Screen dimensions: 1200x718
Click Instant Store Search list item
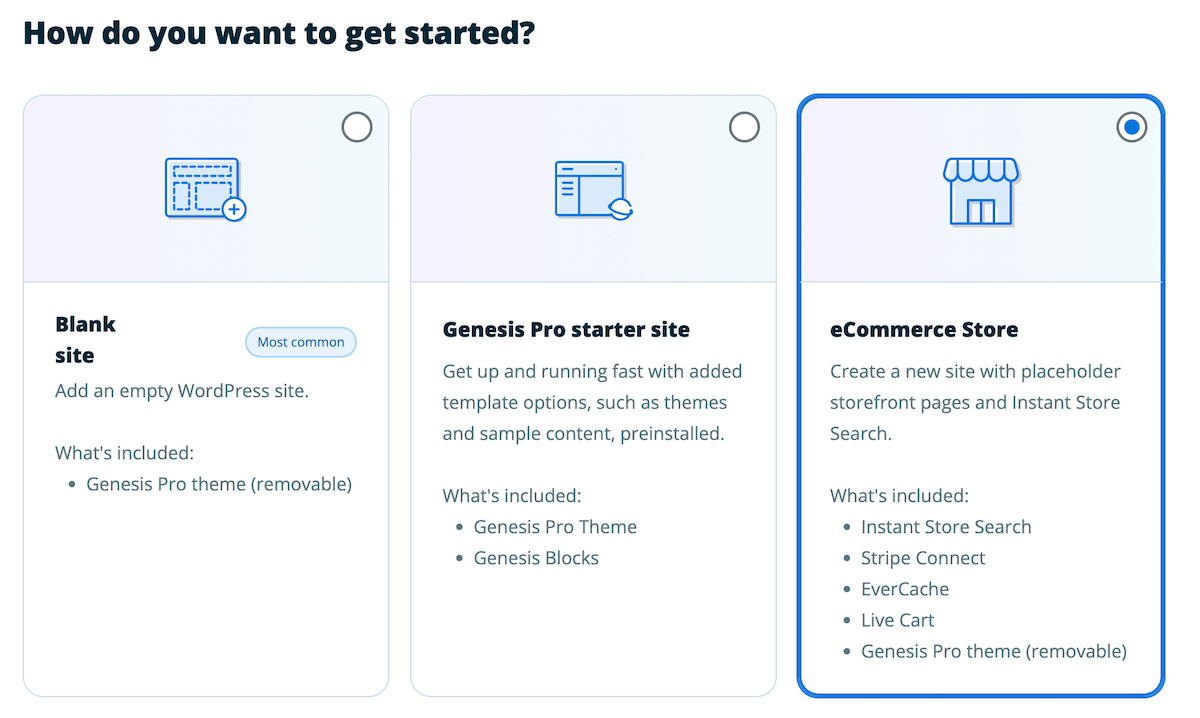click(946, 527)
